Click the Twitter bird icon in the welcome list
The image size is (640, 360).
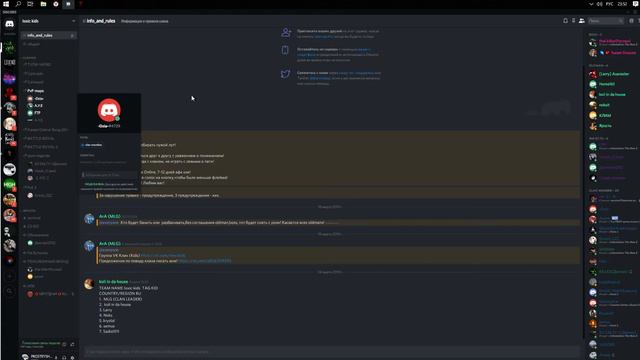pos(285,74)
